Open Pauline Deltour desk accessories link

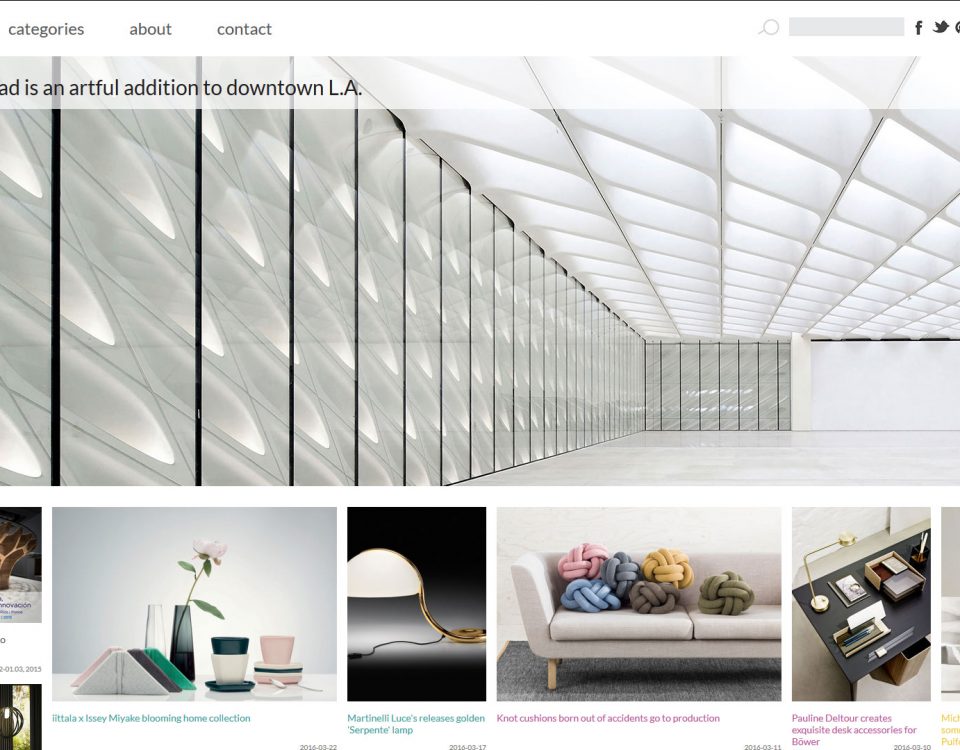click(854, 730)
